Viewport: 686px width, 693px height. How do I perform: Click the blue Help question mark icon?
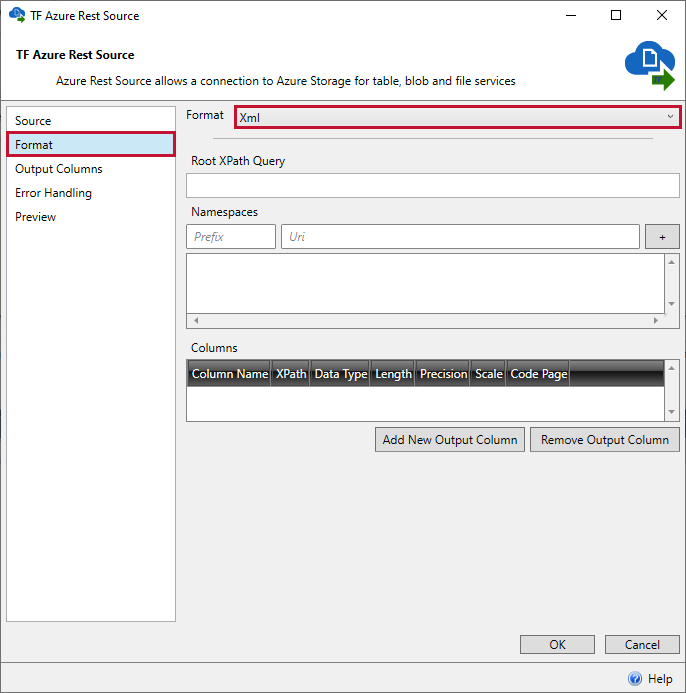click(x=635, y=678)
